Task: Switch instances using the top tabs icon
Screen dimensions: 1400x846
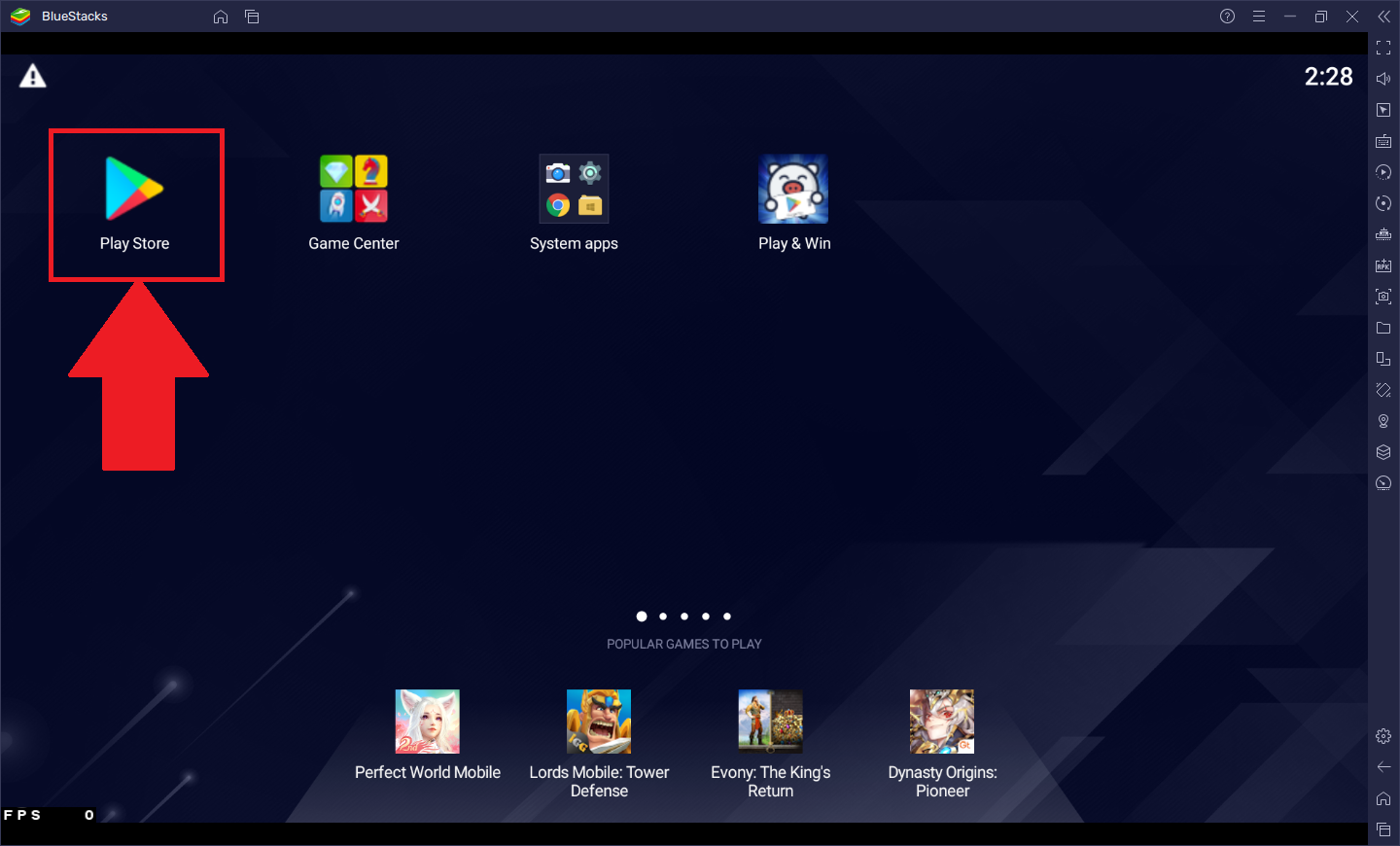Action: [x=252, y=16]
